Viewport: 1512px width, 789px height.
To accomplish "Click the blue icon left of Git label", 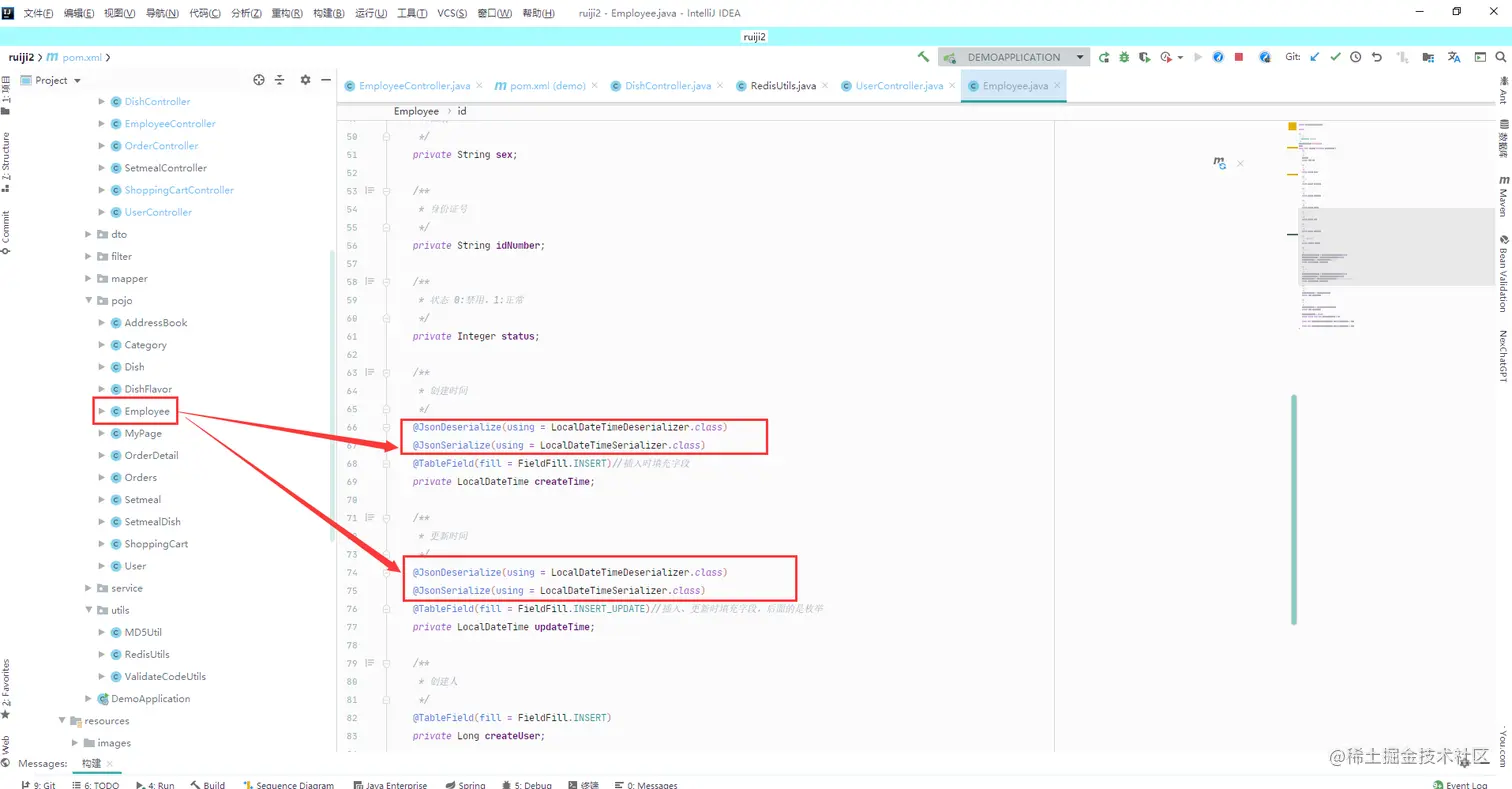I will (1264, 57).
